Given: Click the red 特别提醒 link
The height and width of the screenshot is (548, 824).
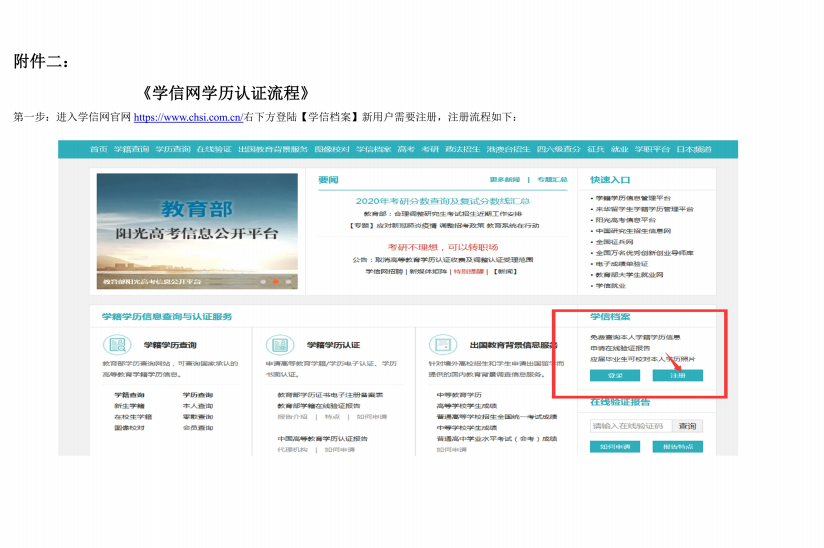Looking at the screenshot, I should click(x=469, y=272).
